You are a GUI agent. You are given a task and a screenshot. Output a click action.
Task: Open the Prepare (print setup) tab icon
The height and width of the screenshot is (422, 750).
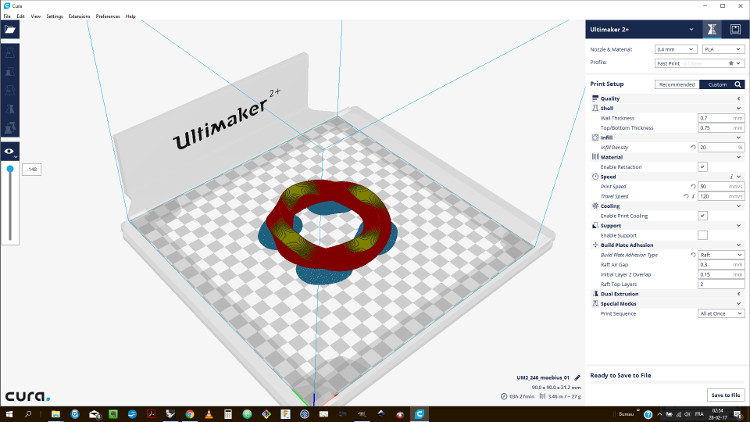tap(712, 30)
